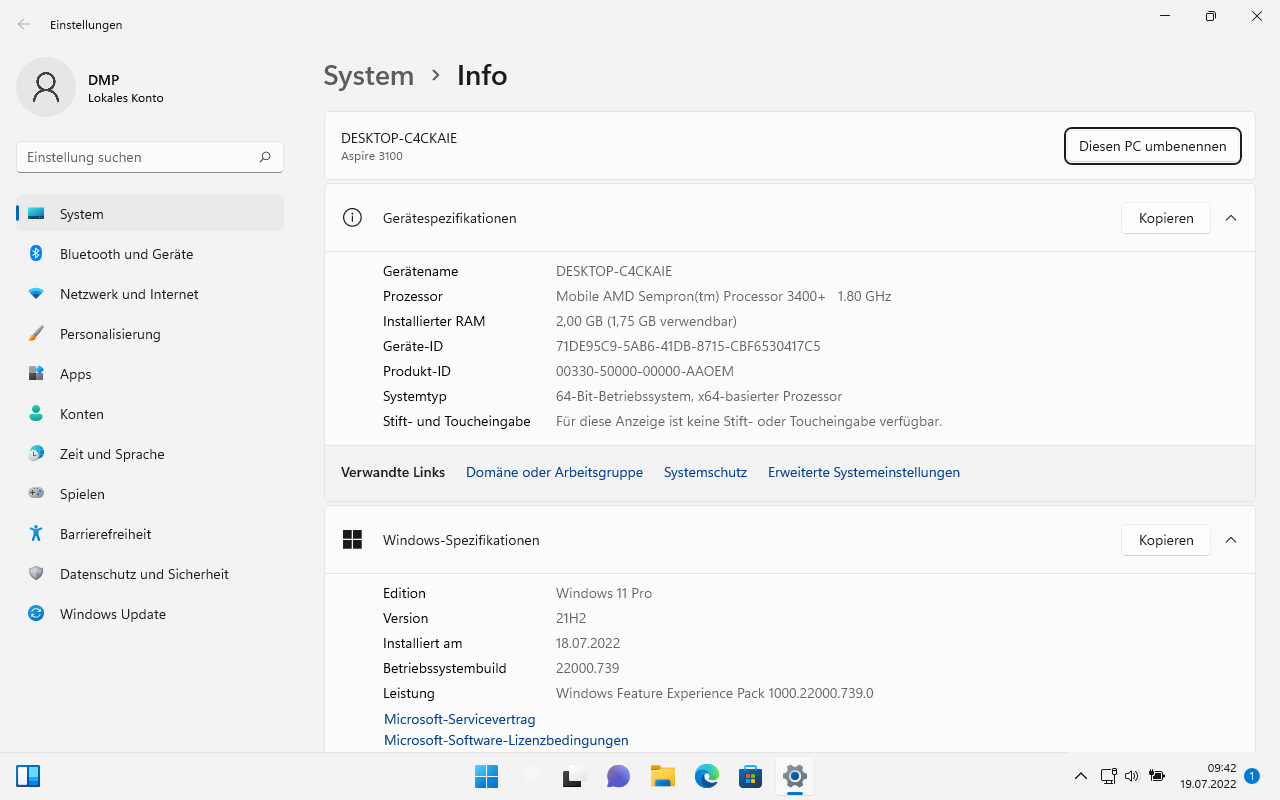This screenshot has height=800, width=1280.
Task: Open the Task View icon in taskbar
Action: click(573, 776)
